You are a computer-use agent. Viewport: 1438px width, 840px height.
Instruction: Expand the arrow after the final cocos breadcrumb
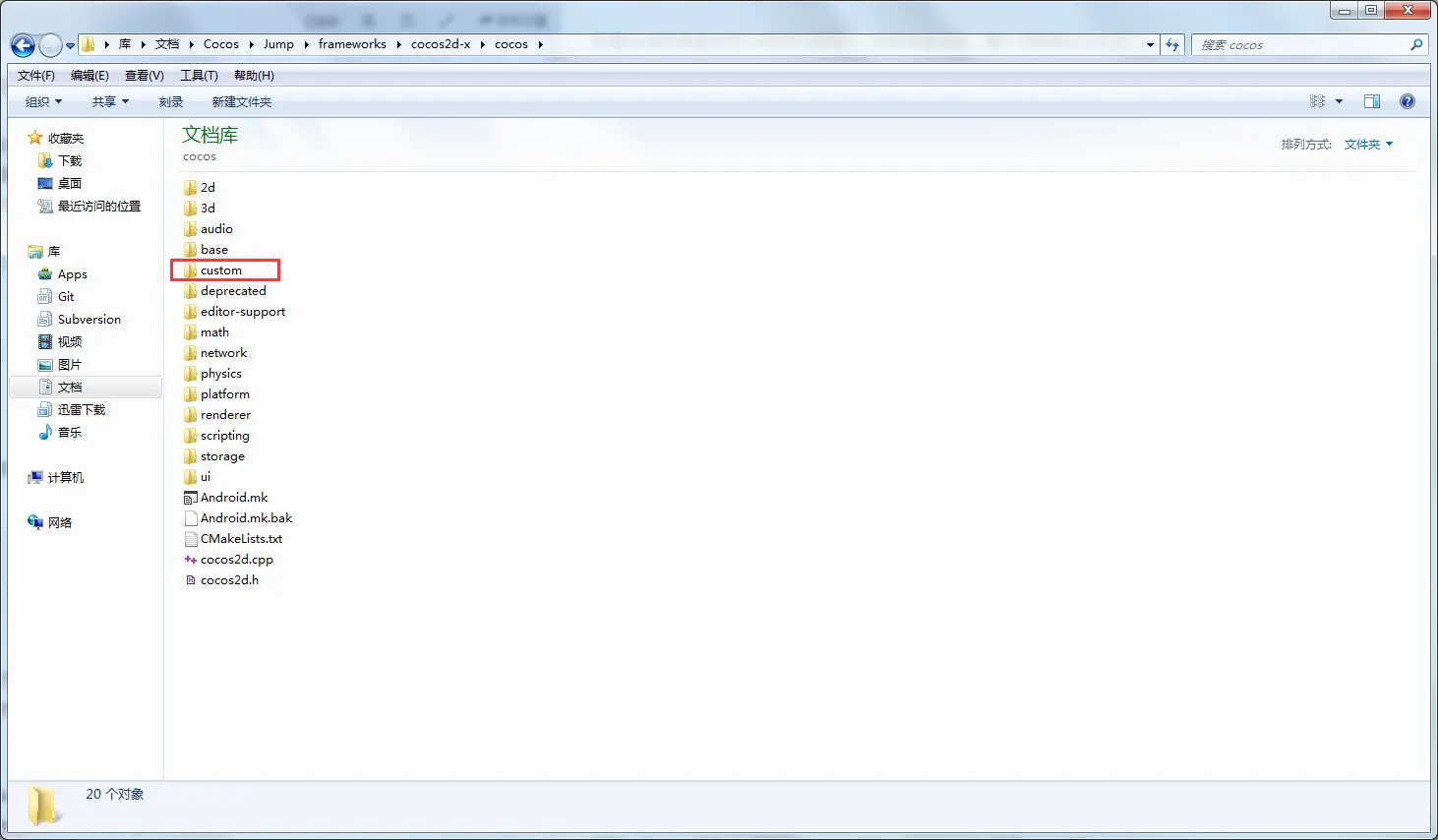pos(540,44)
